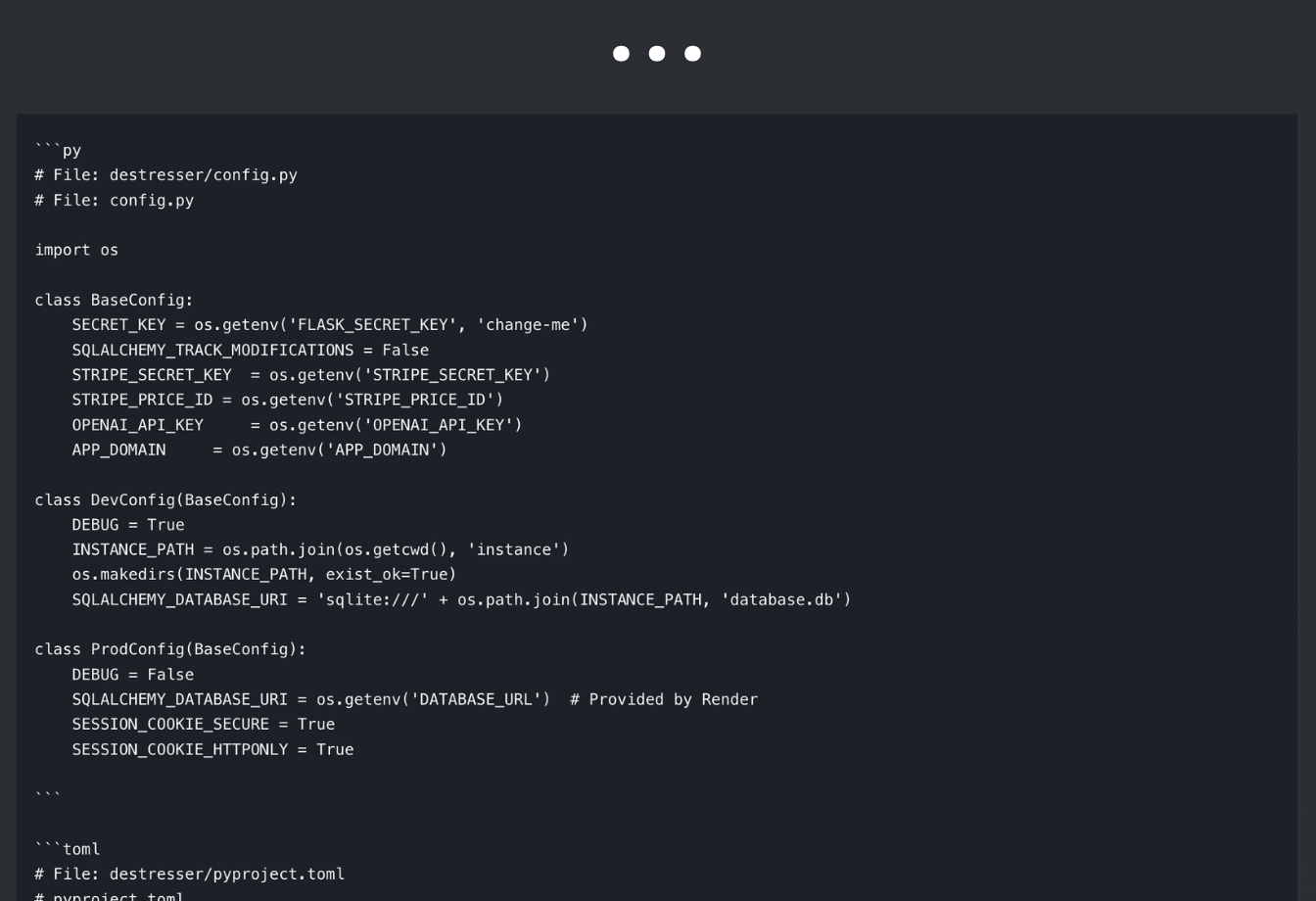The height and width of the screenshot is (901, 1316).
Task: Select the "# File: config.py" comment line
Action: [x=115, y=200]
